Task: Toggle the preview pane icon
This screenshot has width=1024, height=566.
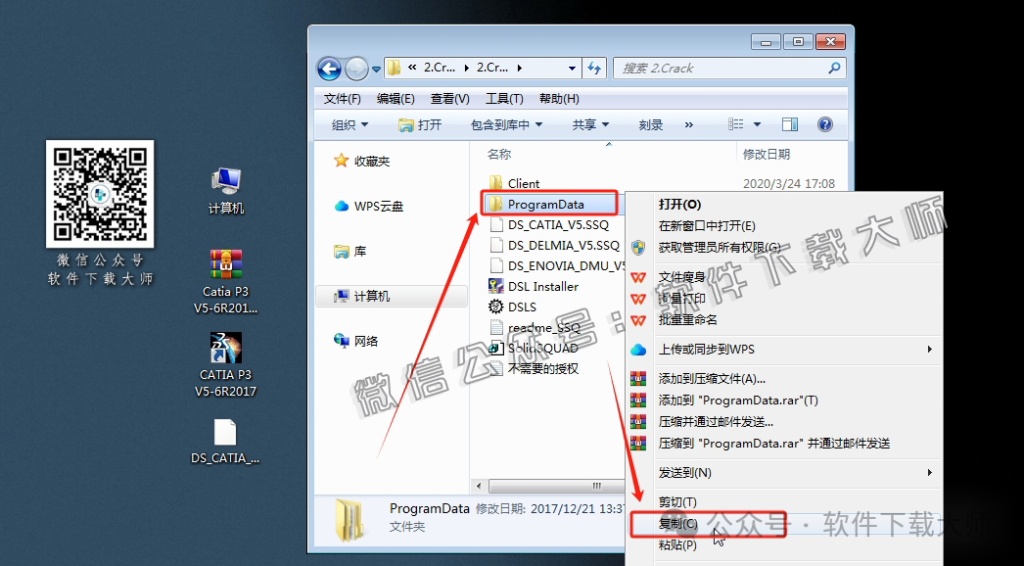Action: point(790,124)
